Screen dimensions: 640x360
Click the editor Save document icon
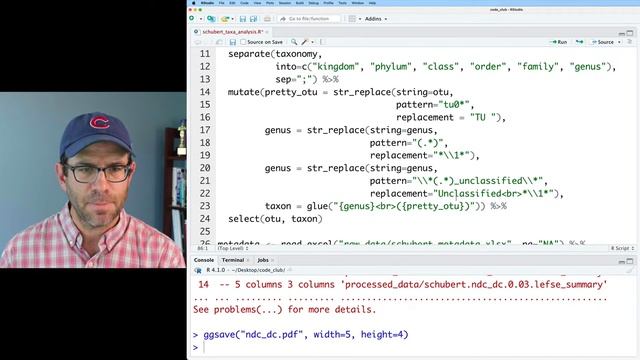click(233, 42)
